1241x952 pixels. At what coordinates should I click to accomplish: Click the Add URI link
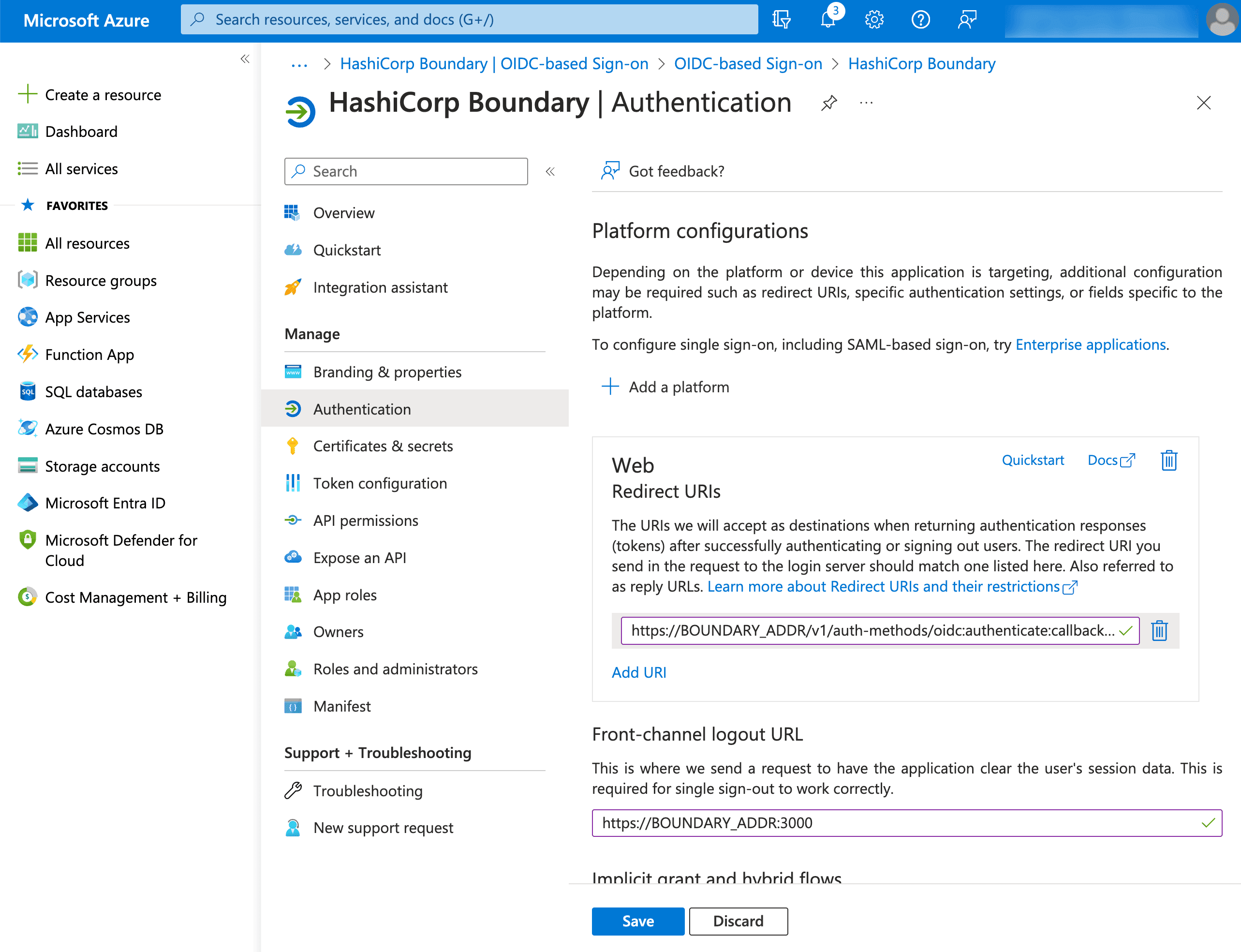638,672
